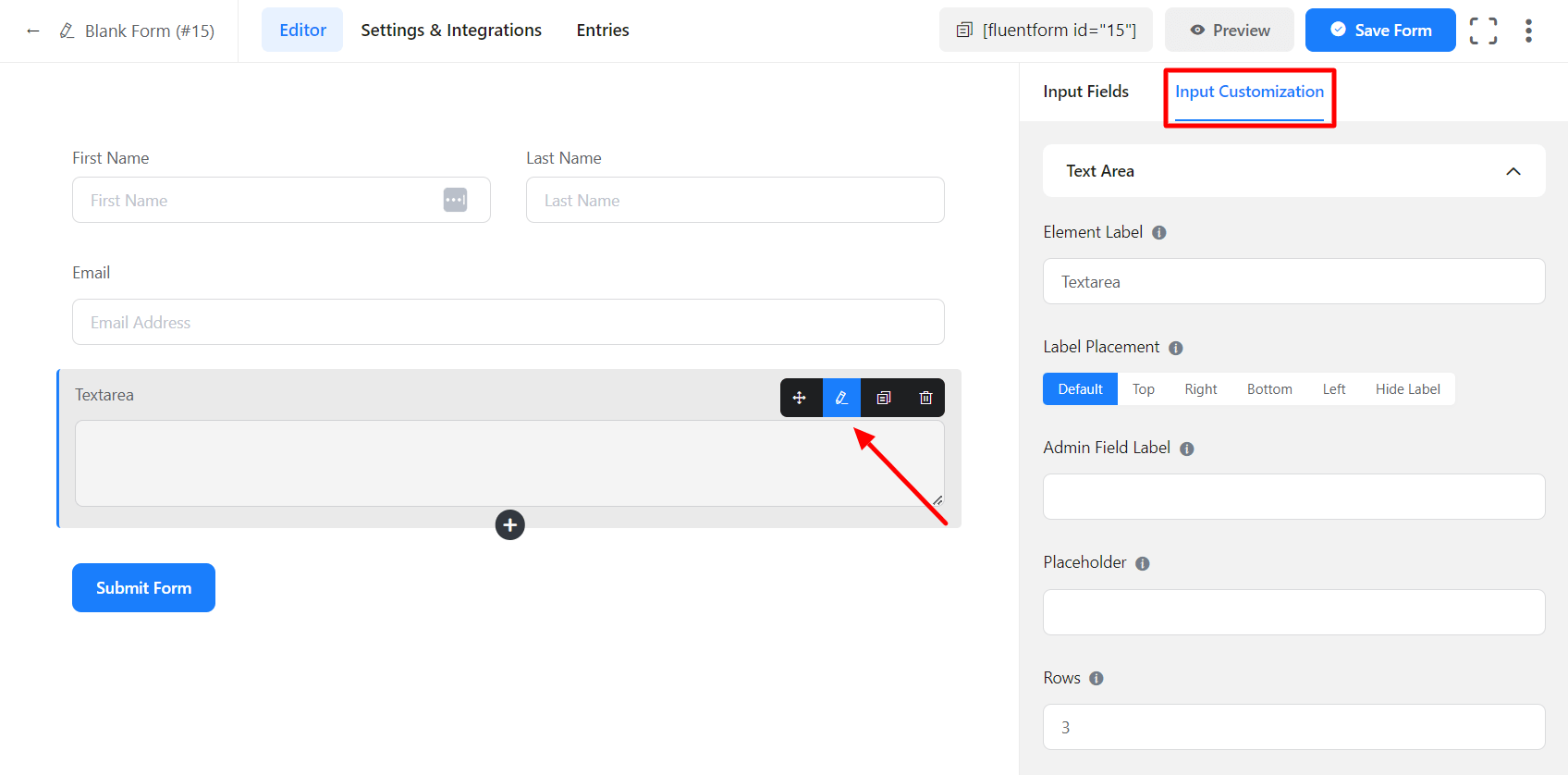This screenshot has height=775, width=1568.
Task: Select Hide Label placement option
Action: (x=1407, y=389)
